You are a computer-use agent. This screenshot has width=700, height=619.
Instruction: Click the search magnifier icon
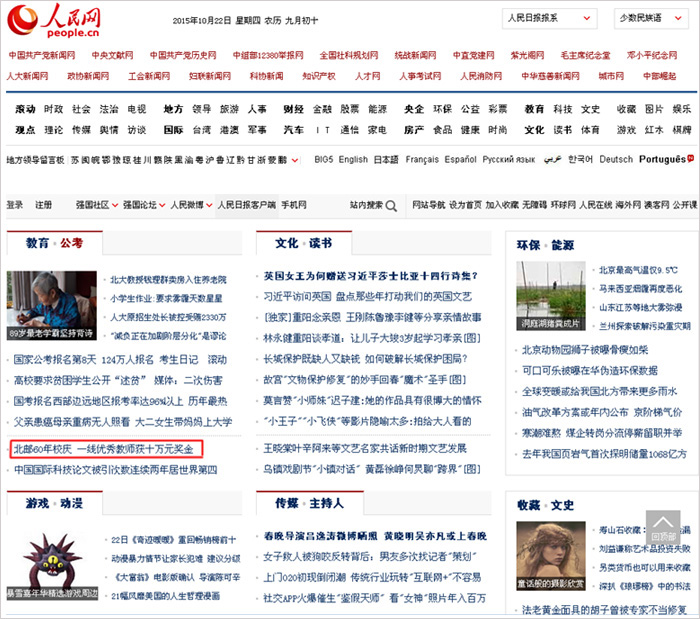391,205
